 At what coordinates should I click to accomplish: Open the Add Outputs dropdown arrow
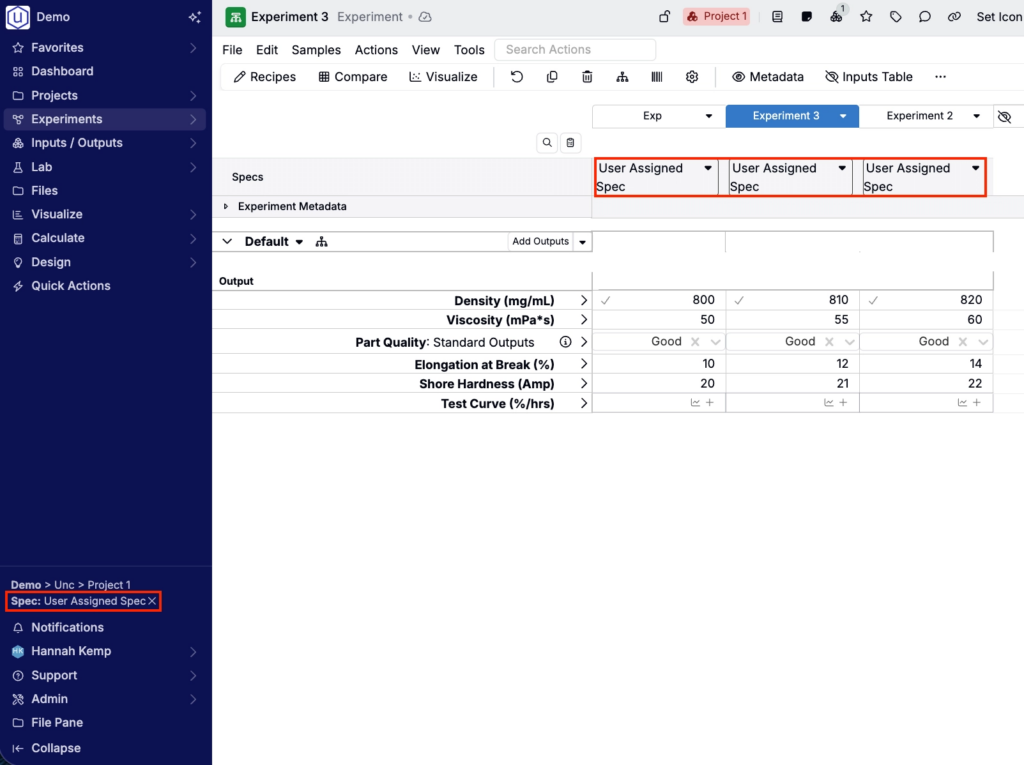pos(583,242)
